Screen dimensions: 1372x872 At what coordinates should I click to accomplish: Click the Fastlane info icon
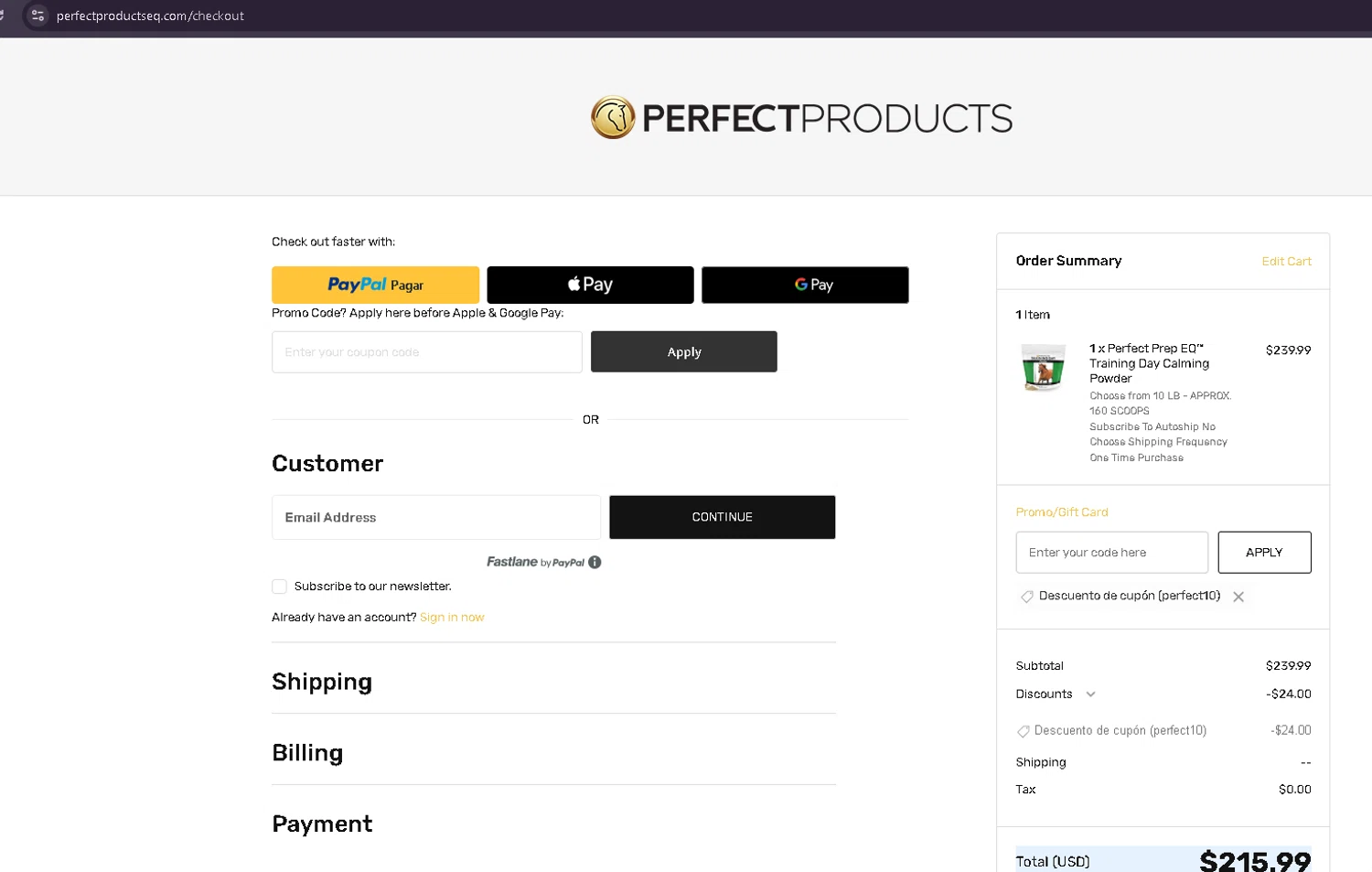click(x=595, y=562)
